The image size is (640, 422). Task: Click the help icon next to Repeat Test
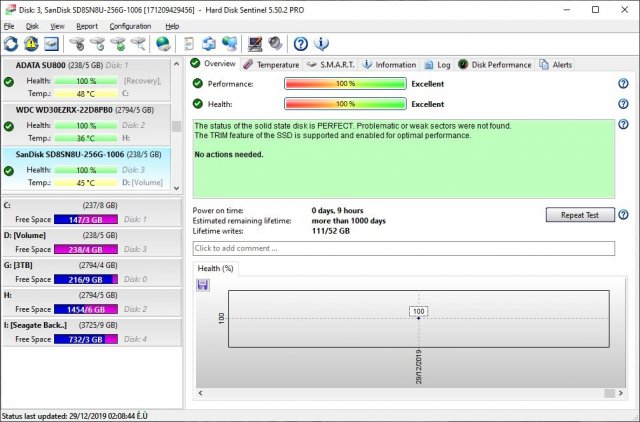[623, 215]
